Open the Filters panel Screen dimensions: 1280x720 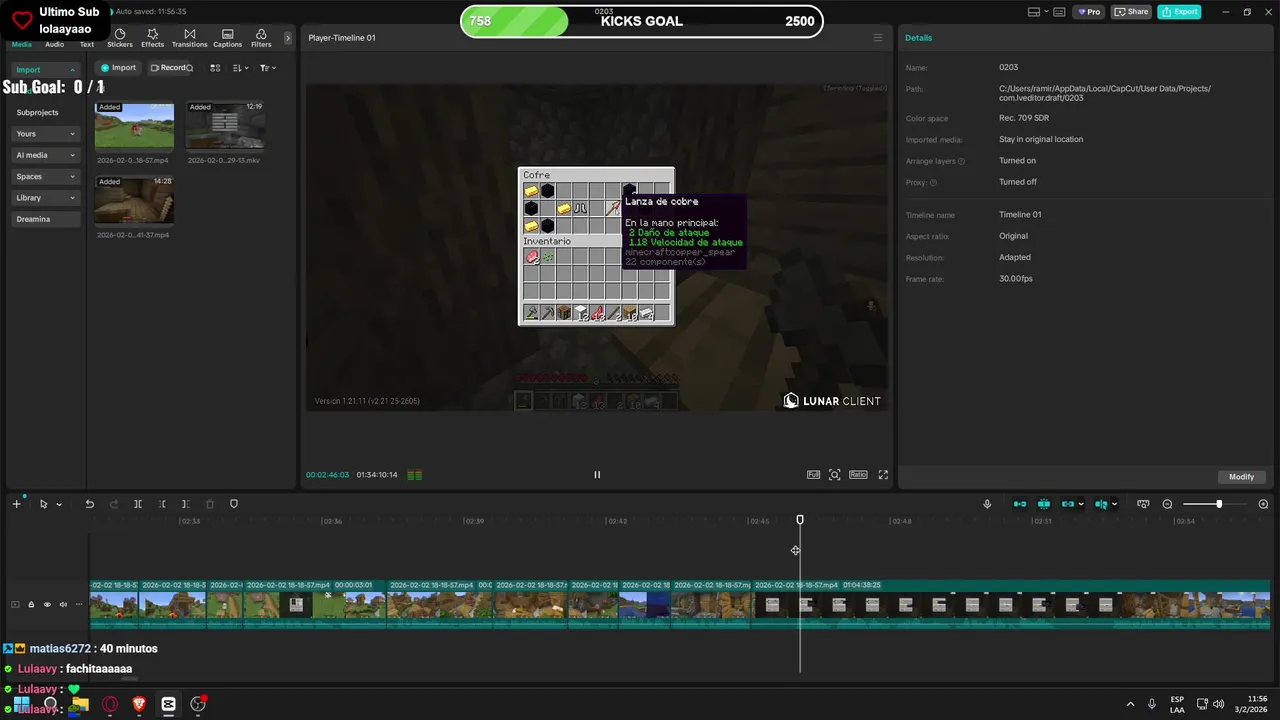261,38
